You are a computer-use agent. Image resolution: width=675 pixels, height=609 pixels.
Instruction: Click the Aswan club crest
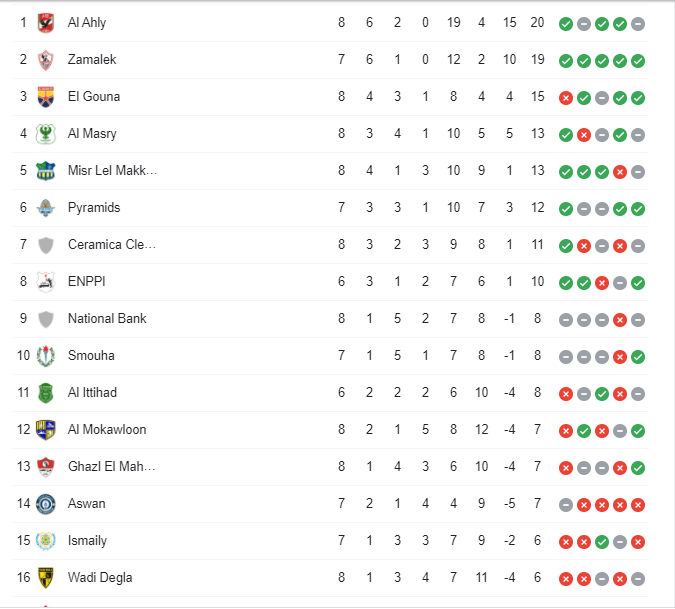point(45,504)
